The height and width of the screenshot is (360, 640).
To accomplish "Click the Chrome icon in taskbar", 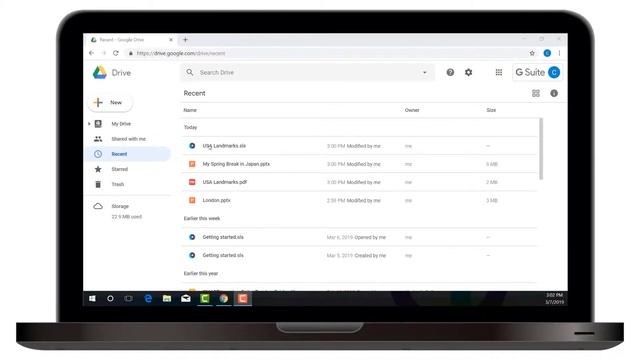I will [x=224, y=299].
